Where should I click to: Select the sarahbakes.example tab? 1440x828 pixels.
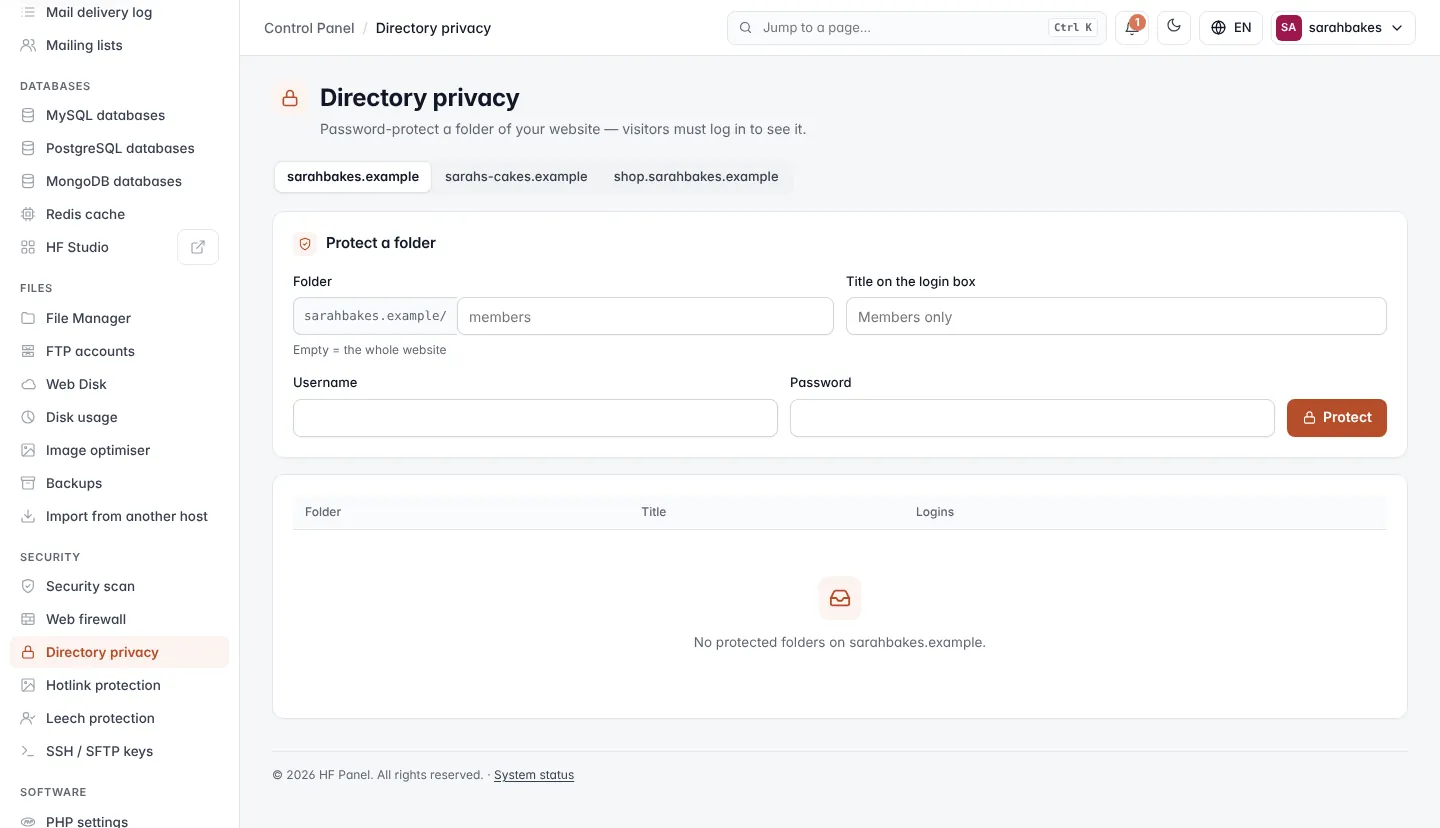[353, 177]
